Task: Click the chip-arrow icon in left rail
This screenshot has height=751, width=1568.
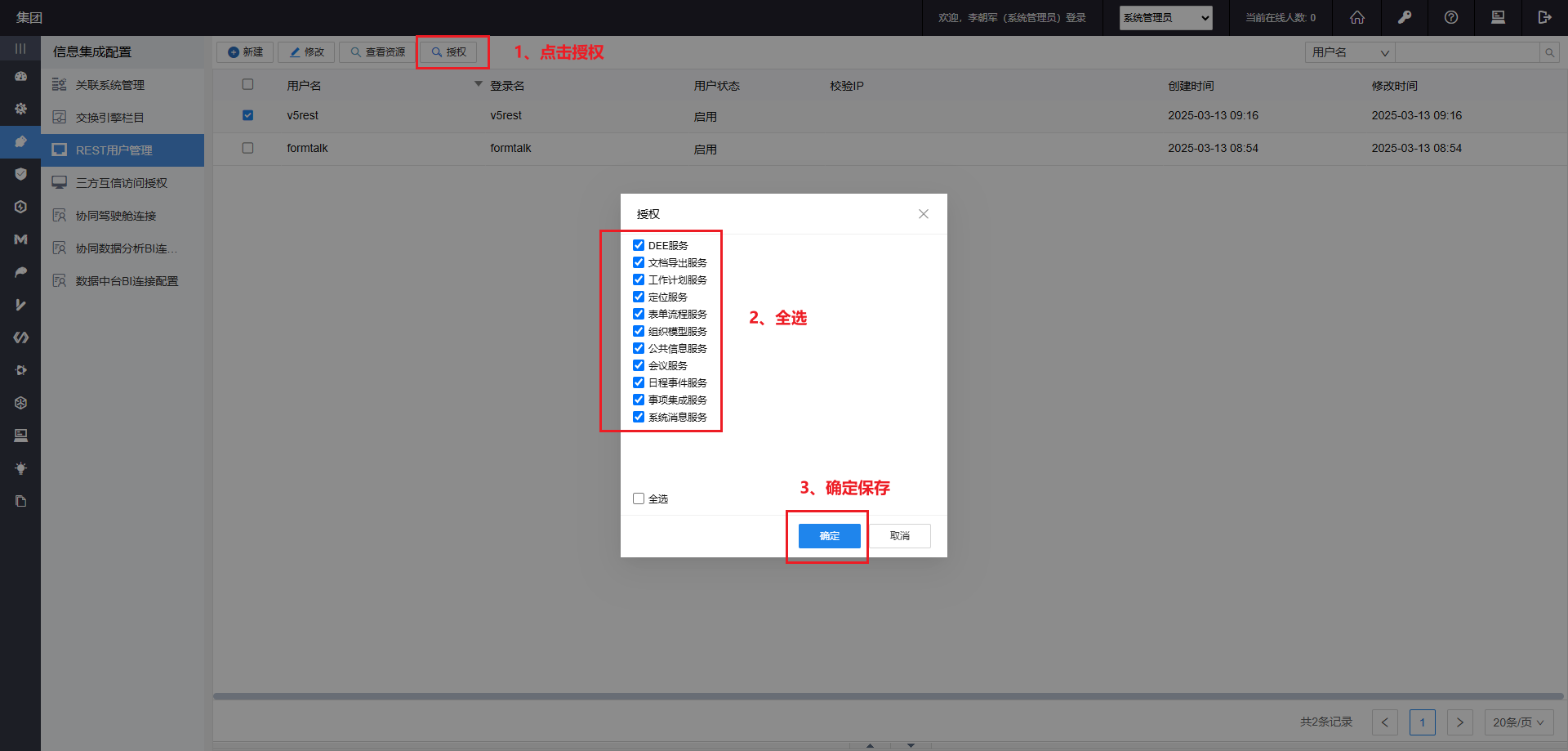Action: point(20,370)
